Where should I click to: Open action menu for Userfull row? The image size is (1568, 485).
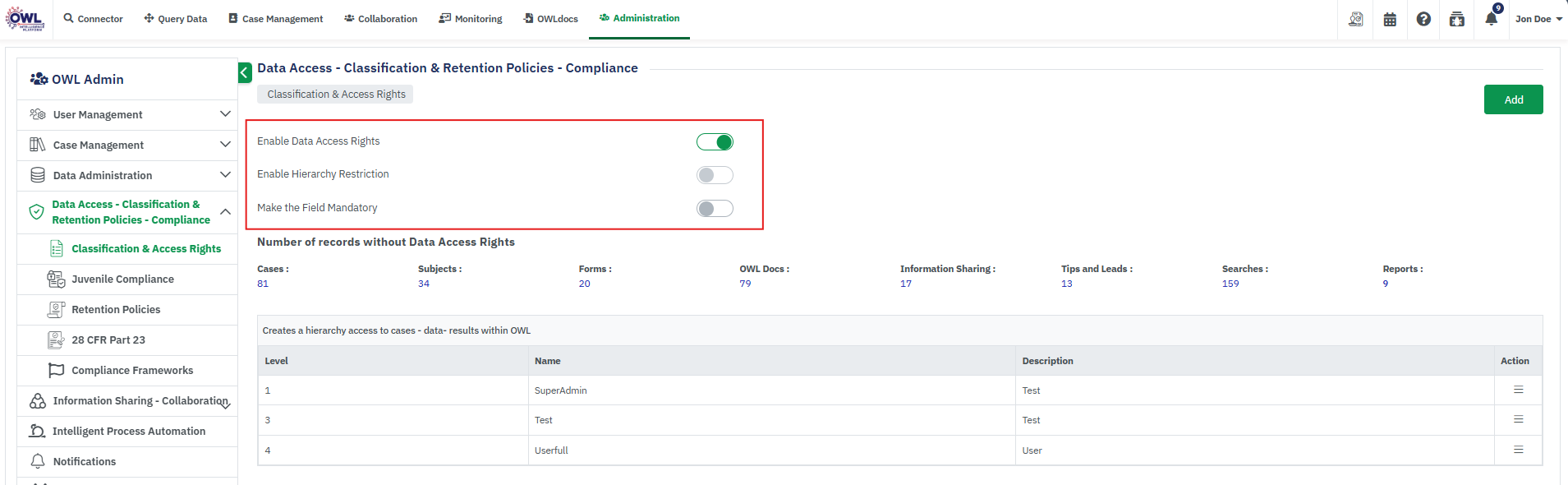(x=1518, y=450)
